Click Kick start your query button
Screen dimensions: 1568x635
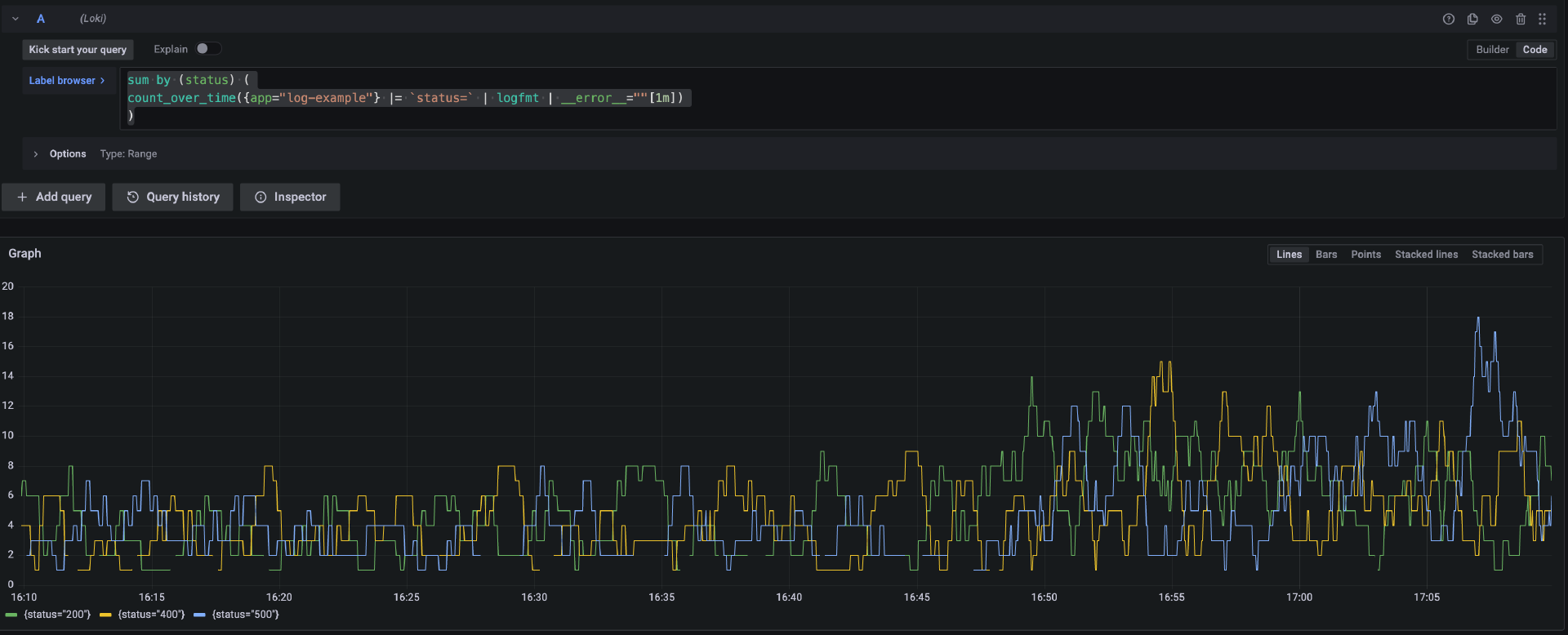click(x=78, y=50)
